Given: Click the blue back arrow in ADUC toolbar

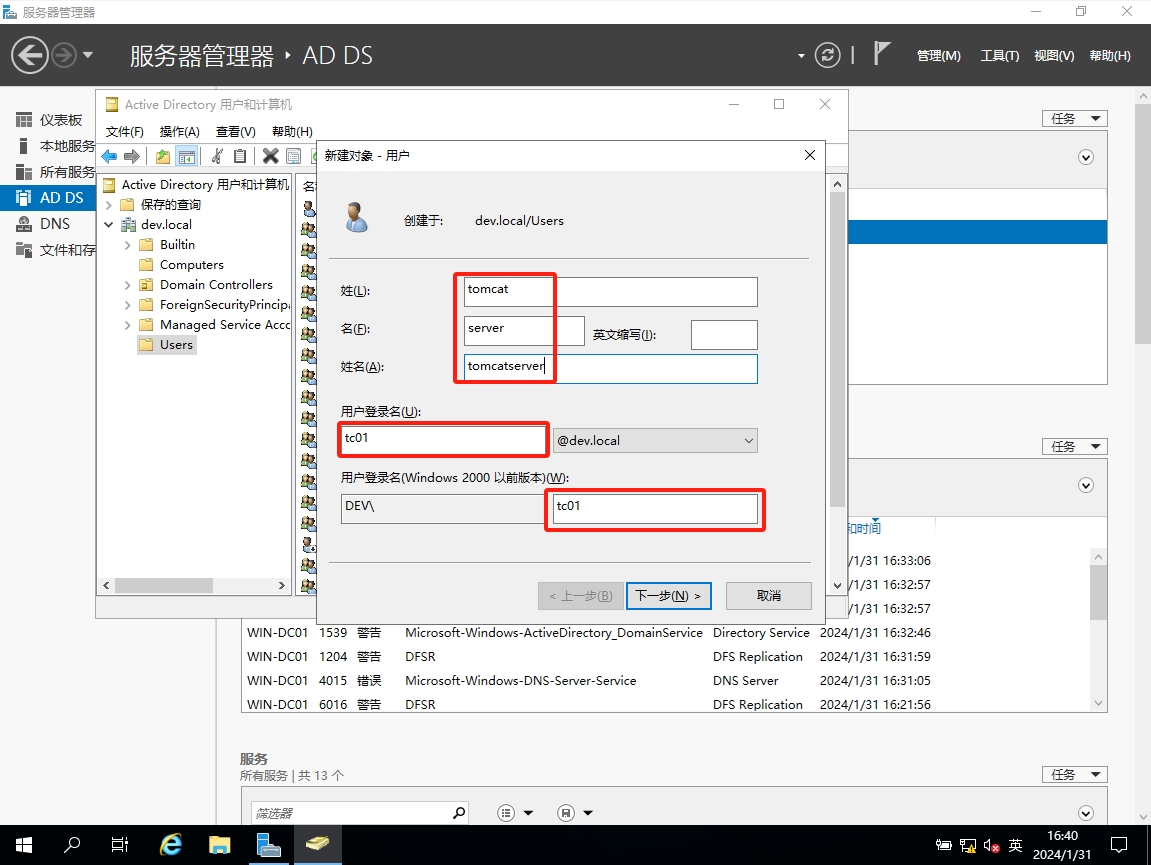Looking at the screenshot, I should [x=109, y=156].
